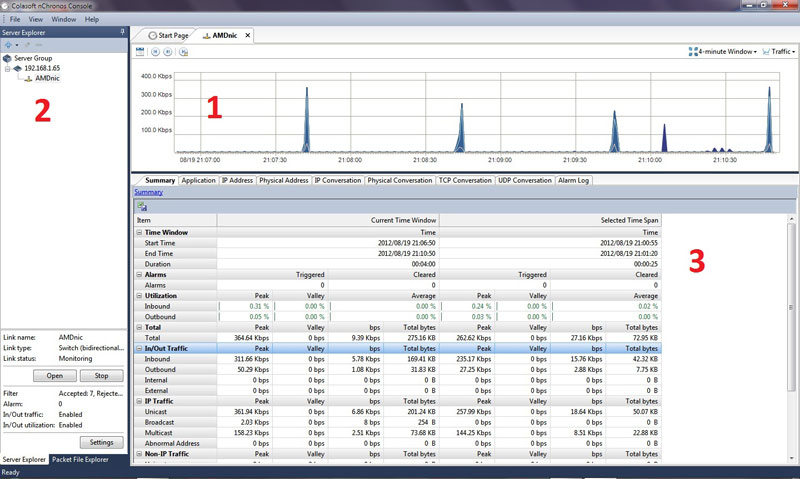
Task: Close the AMDnic tab
Action: click(x=247, y=35)
